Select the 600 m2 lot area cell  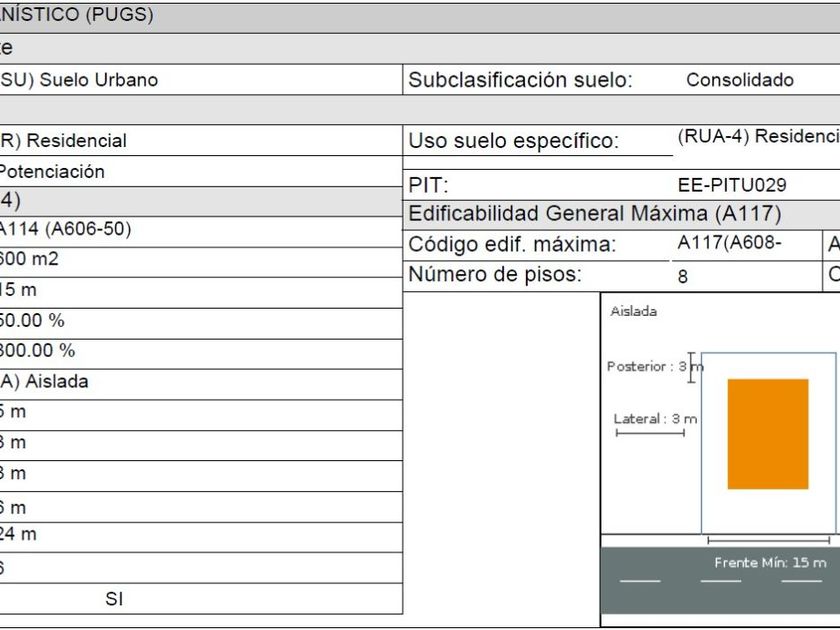coord(29,259)
